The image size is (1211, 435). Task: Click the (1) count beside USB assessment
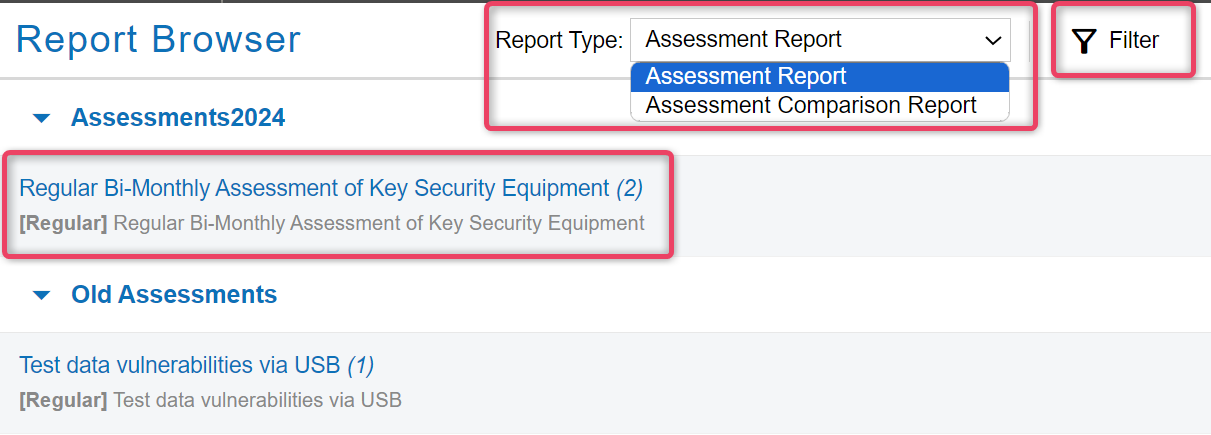[361, 365]
